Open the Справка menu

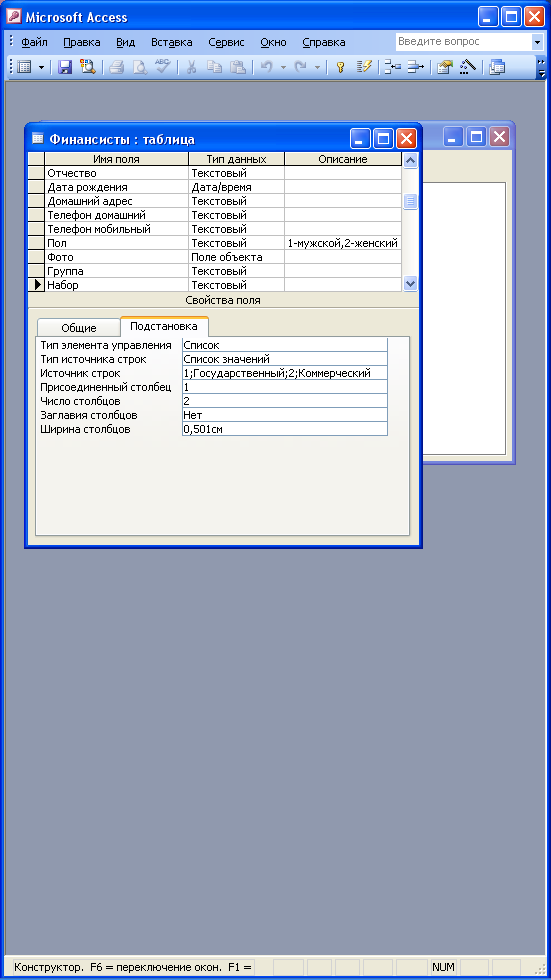324,42
